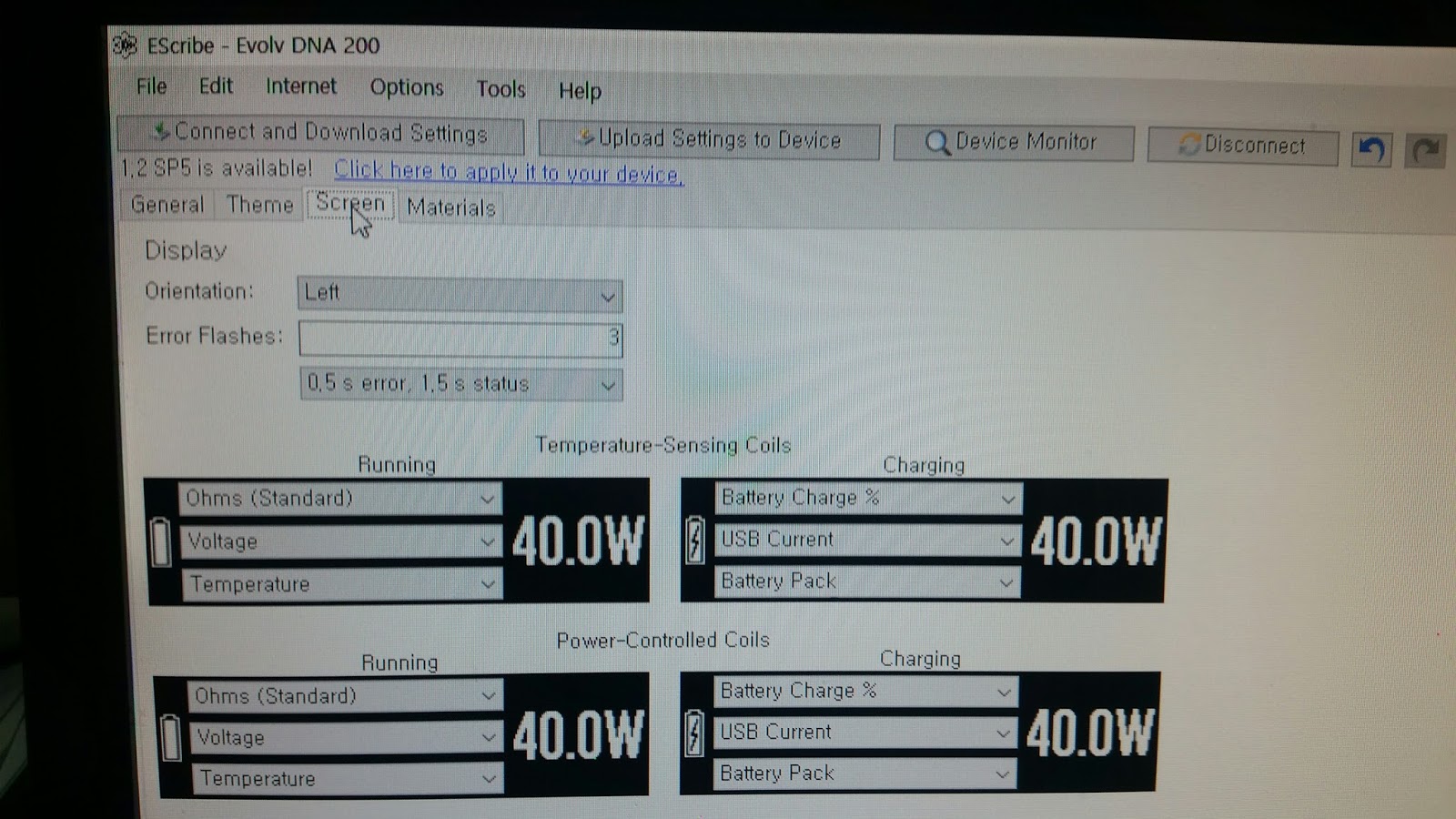The height and width of the screenshot is (819, 1456).
Task: Click the link to apply the update
Action: click(508, 171)
